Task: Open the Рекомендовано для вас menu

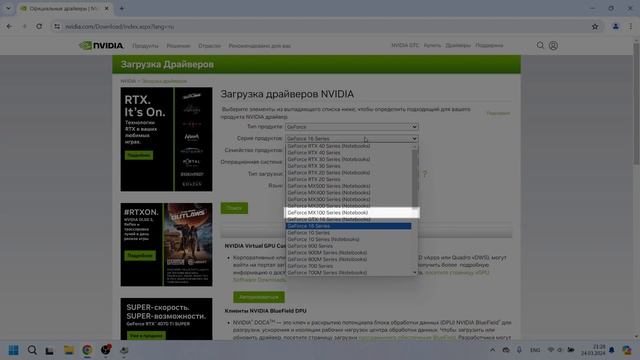Action: tap(260, 46)
